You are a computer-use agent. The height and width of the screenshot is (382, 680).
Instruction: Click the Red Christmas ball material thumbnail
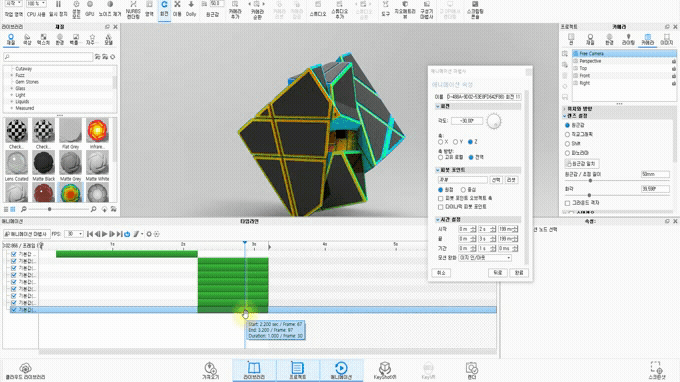(x=43, y=193)
